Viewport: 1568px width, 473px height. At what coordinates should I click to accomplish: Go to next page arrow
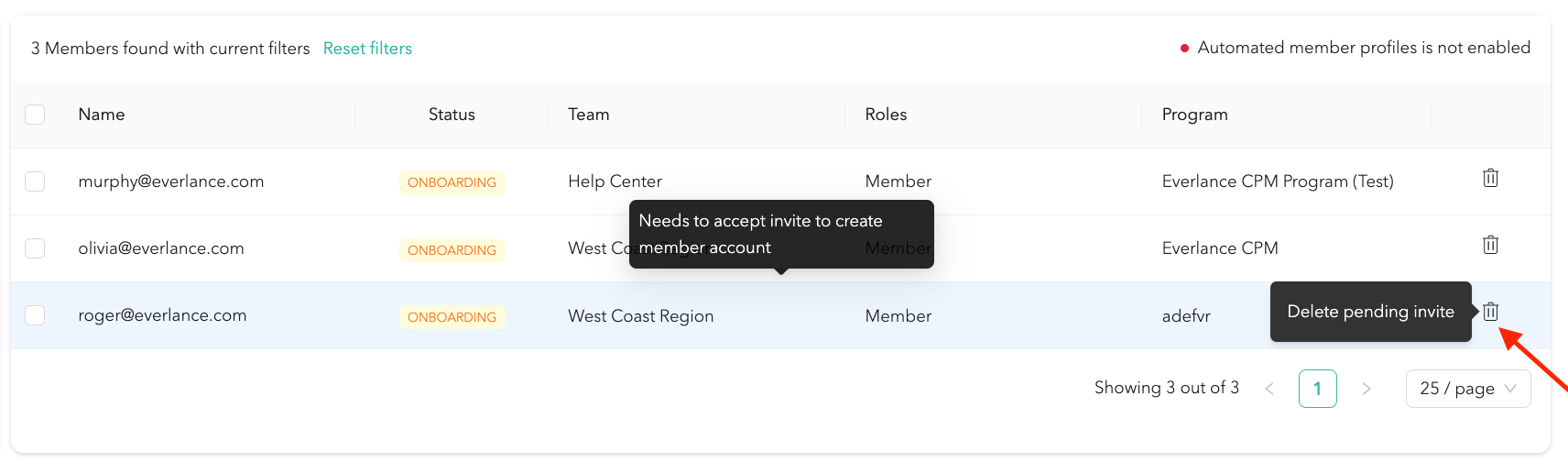(x=1366, y=389)
